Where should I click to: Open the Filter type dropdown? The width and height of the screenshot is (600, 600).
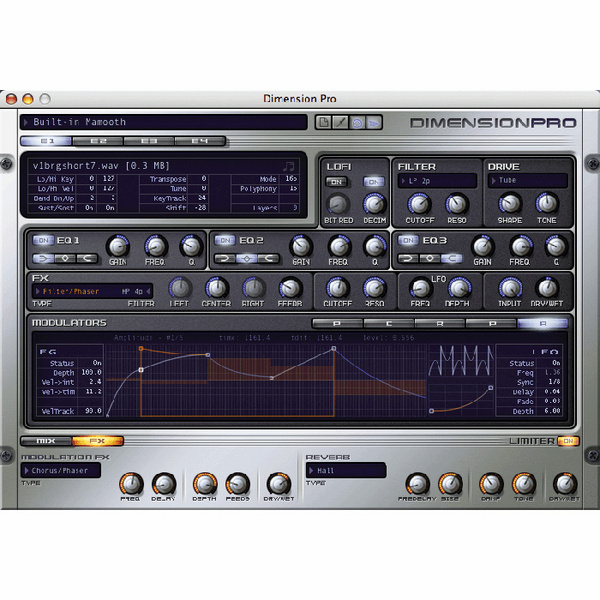pos(437,181)
